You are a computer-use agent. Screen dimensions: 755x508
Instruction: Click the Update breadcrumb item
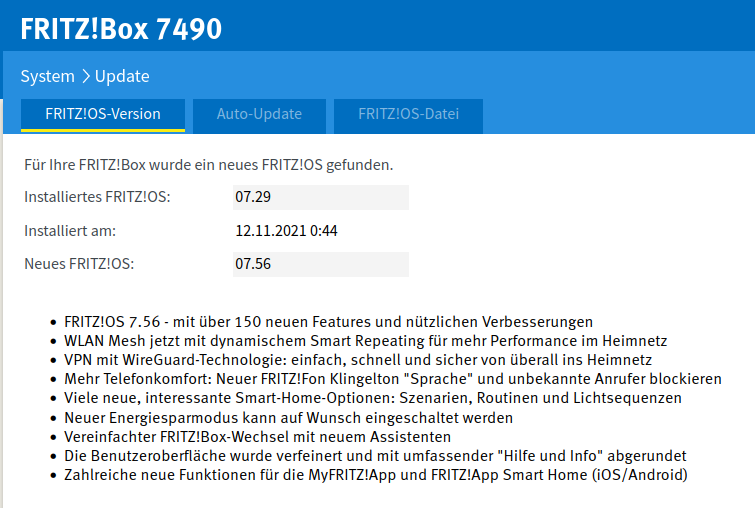[x=122, y=76]
